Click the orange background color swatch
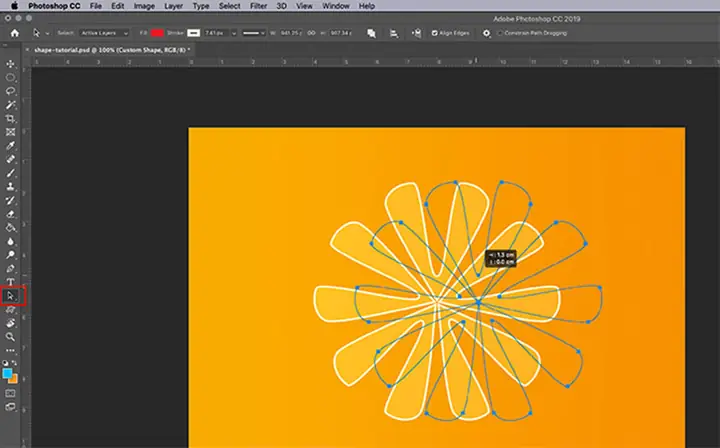 pos(13,379)
